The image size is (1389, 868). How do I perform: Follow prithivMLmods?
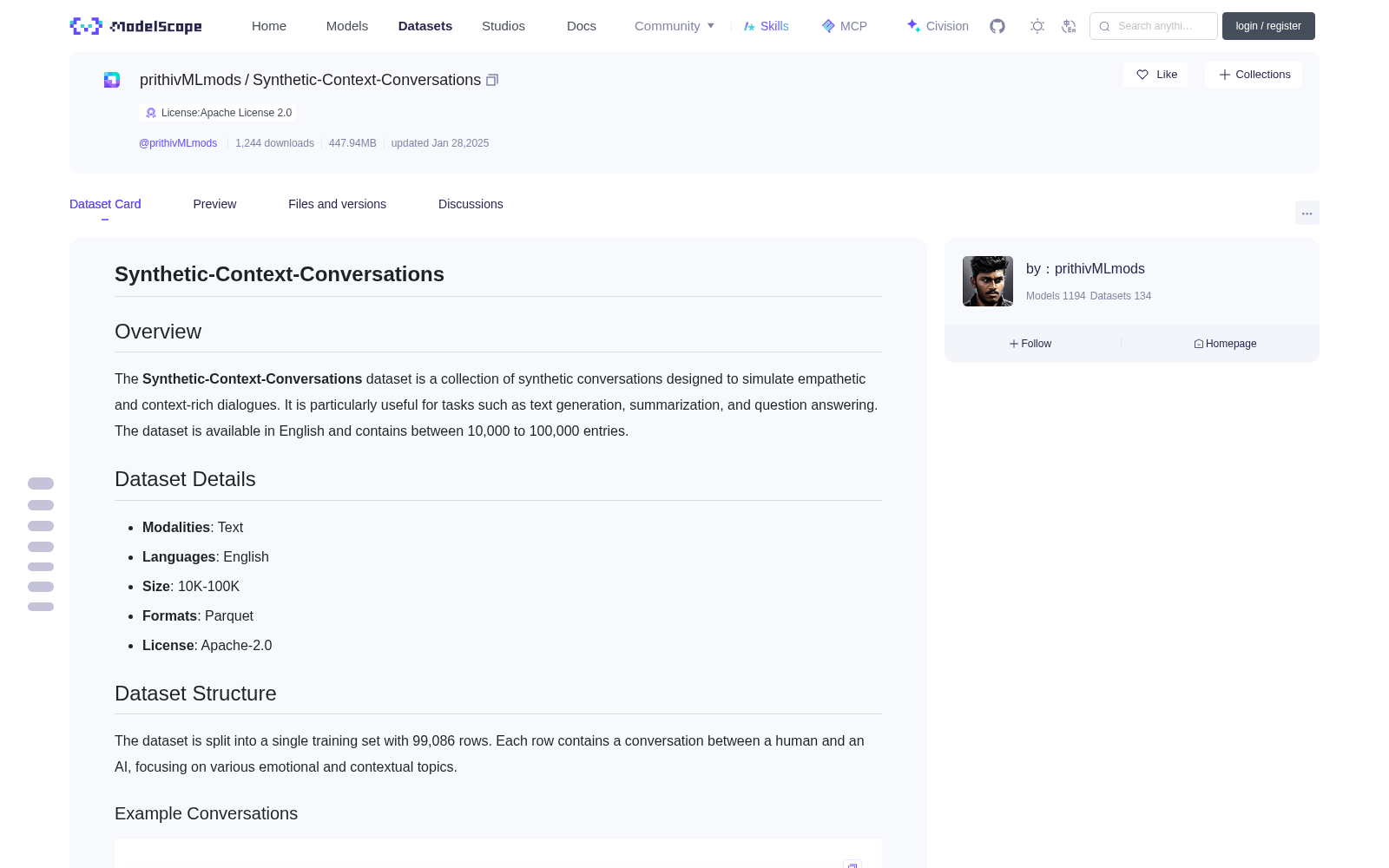click(1030, 344)
